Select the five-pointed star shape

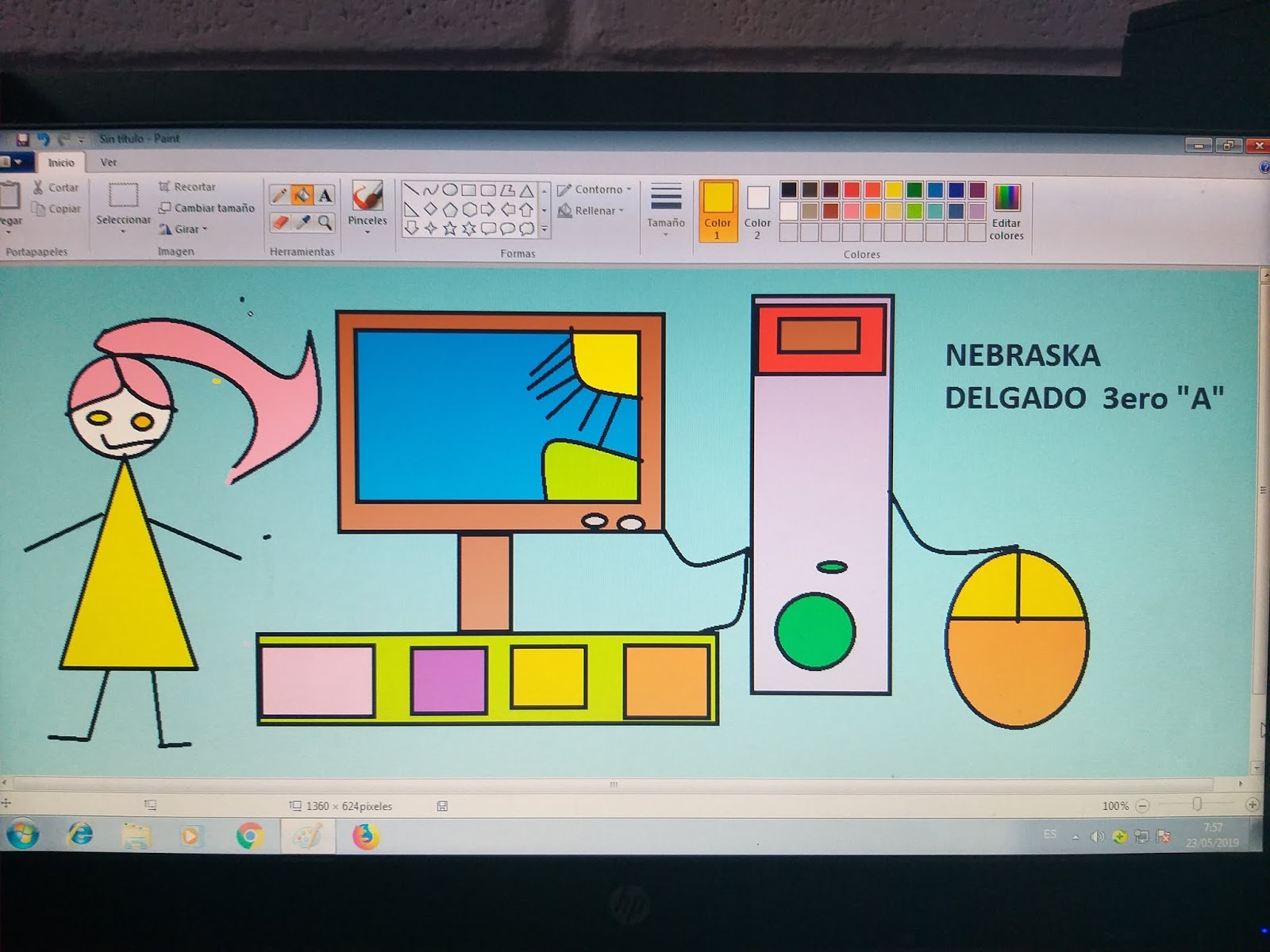click(450, 228)
